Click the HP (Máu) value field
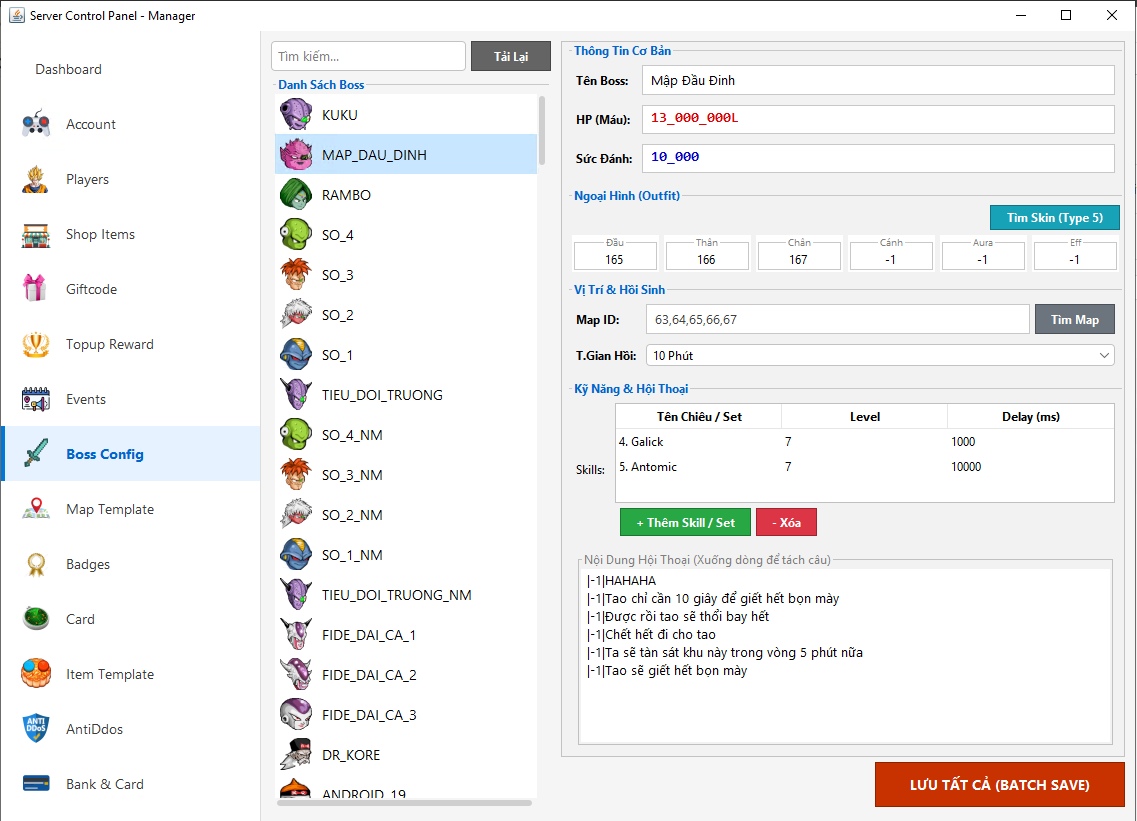Image resolution: width=1137 pixels, height=821 pixels. click(x=878, y=119)
